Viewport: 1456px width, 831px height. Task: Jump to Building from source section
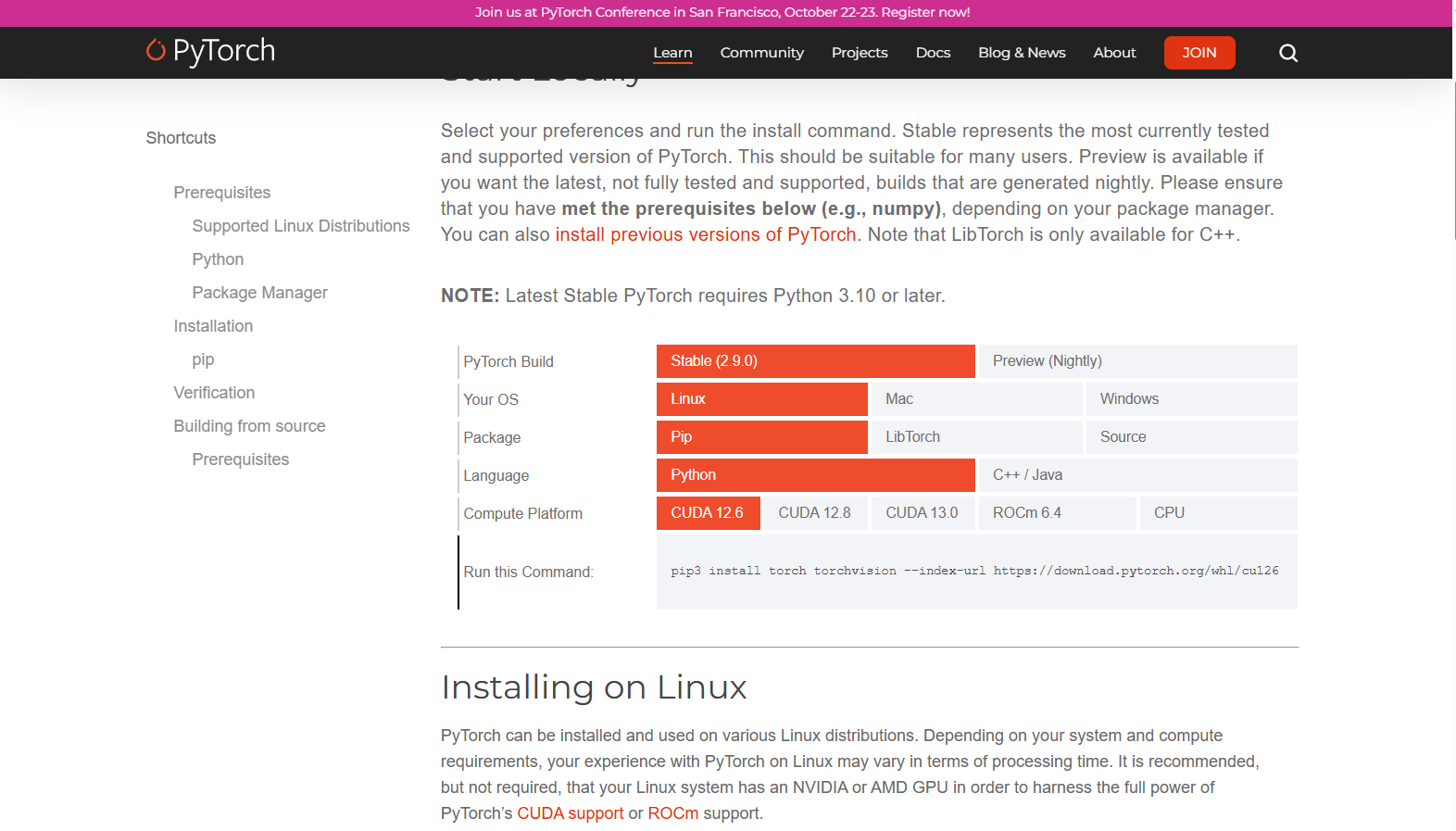pyautogui.click(x=250, y=426)
